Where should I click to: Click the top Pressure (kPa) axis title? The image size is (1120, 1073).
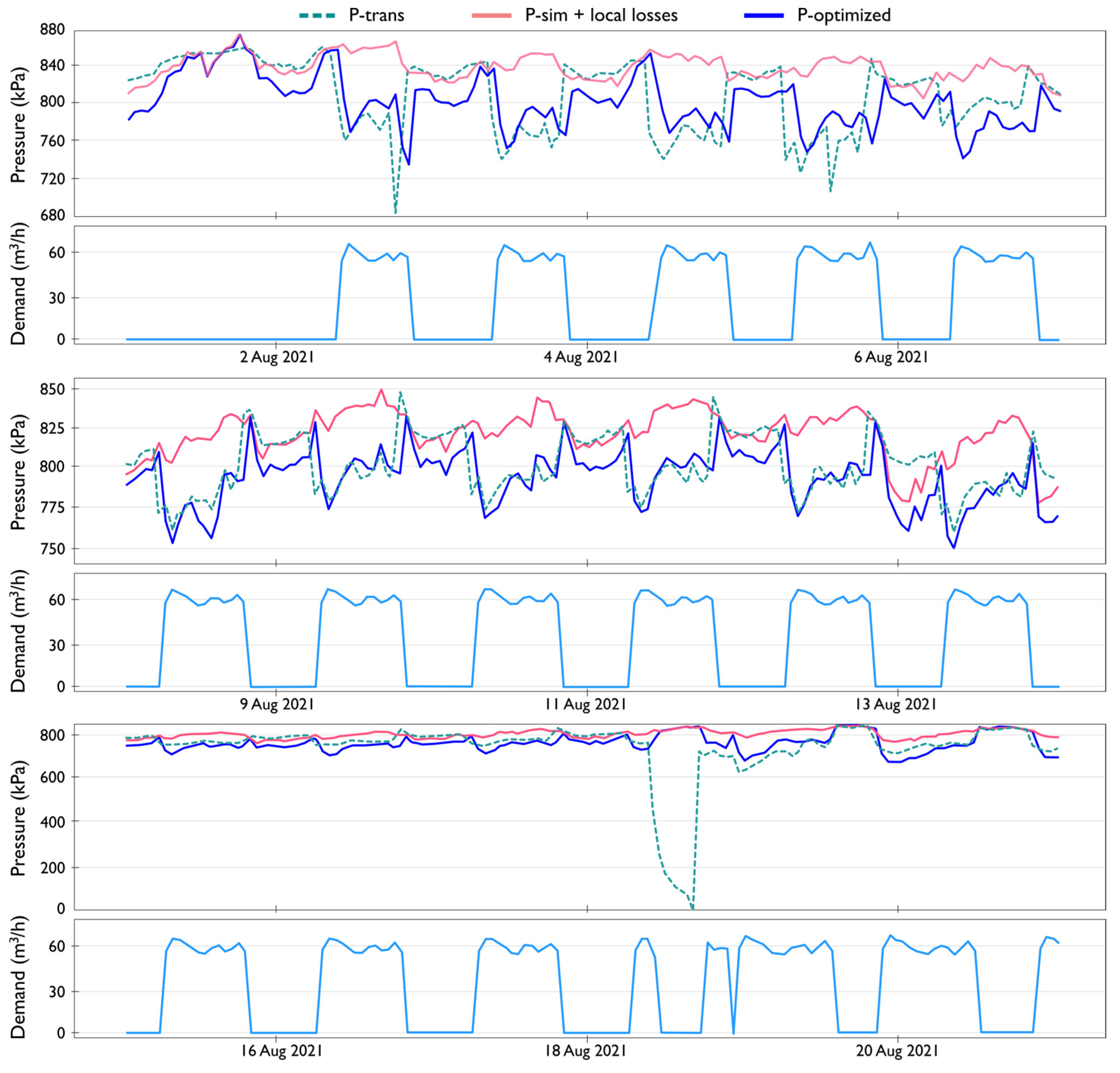[x=19, y=124]
